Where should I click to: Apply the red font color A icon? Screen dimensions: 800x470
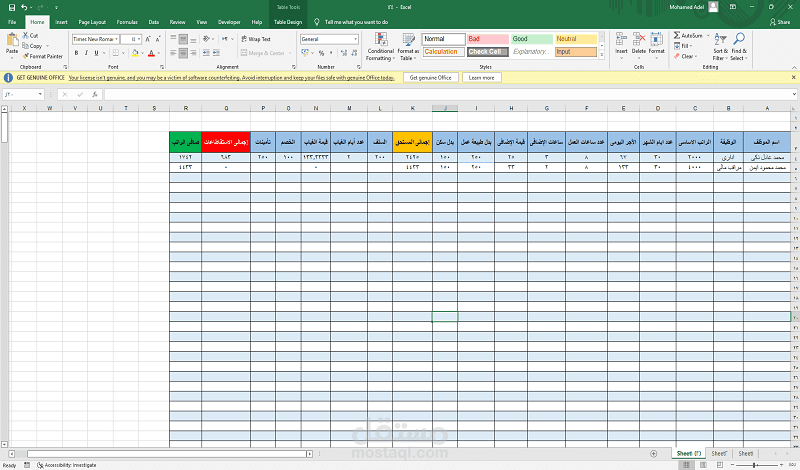pos(151,53)
